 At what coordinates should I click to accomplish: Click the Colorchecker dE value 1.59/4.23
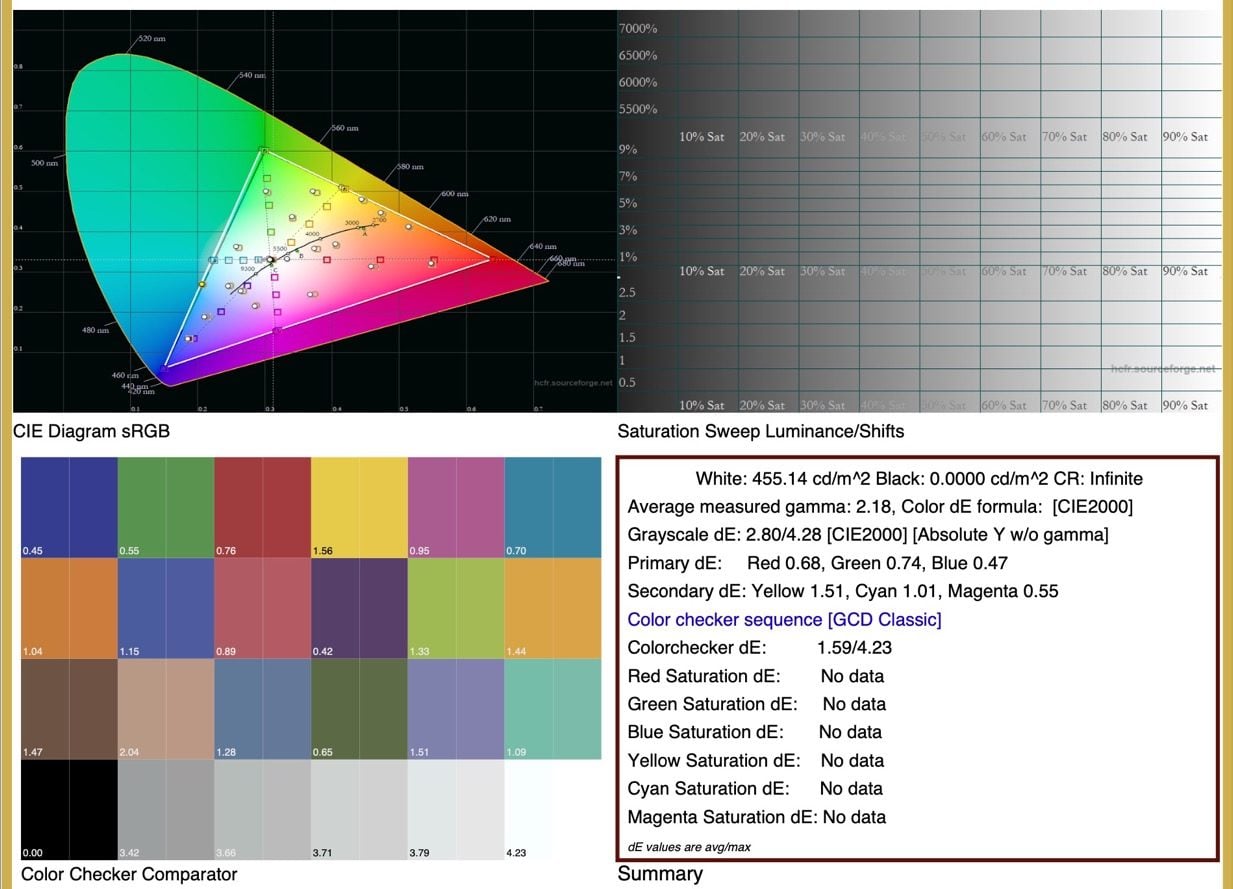pyautogui.click(x=854, y=647)
